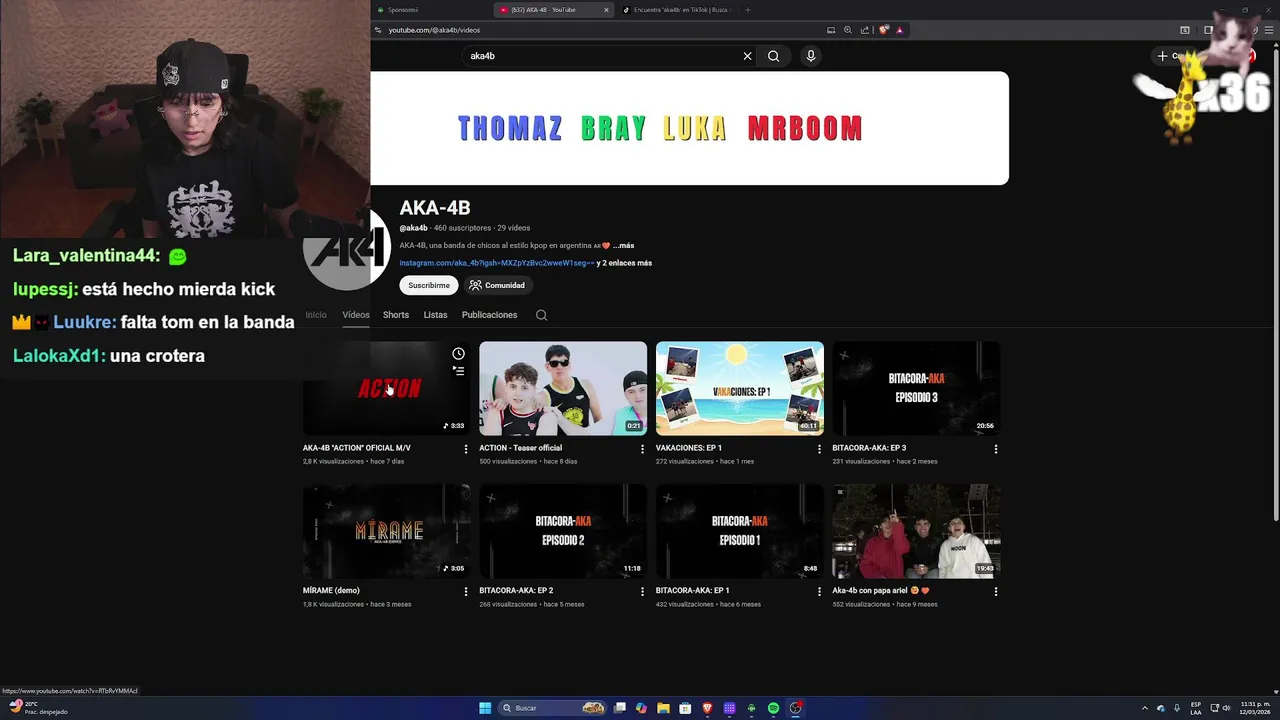Open BITACORA-AKA EPISODIO 2 thumbnail
The image size is (1280, 720).
(x=563, y=531)
